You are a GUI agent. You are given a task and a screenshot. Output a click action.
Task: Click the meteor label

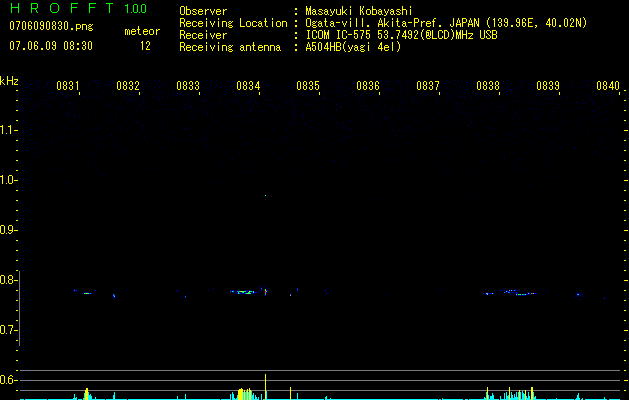tap(142, 31)
